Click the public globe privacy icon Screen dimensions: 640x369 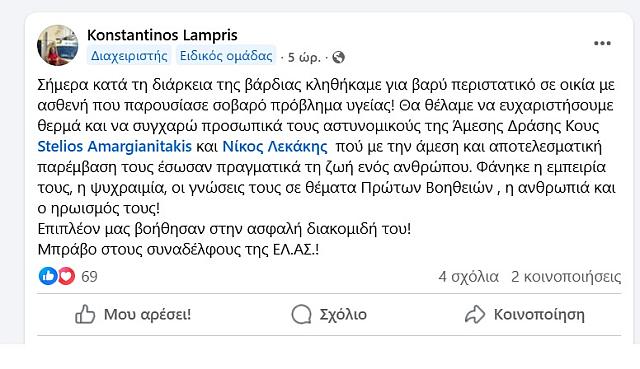tap(338, 58)
